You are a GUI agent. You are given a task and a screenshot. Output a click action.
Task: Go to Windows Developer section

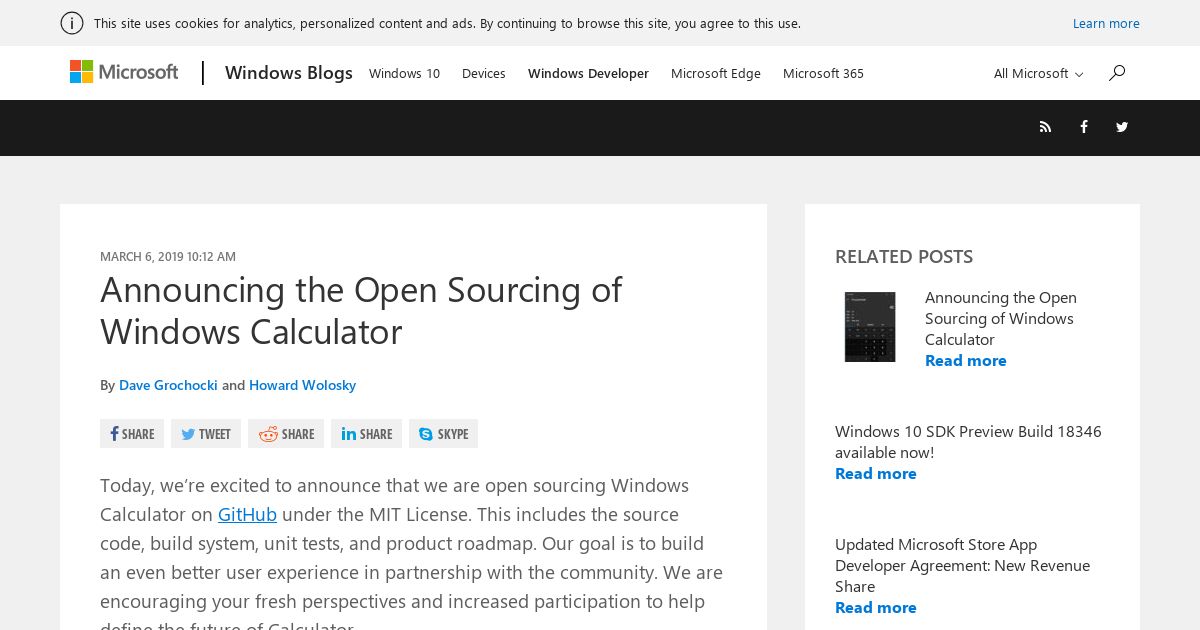tap(588, 73)
